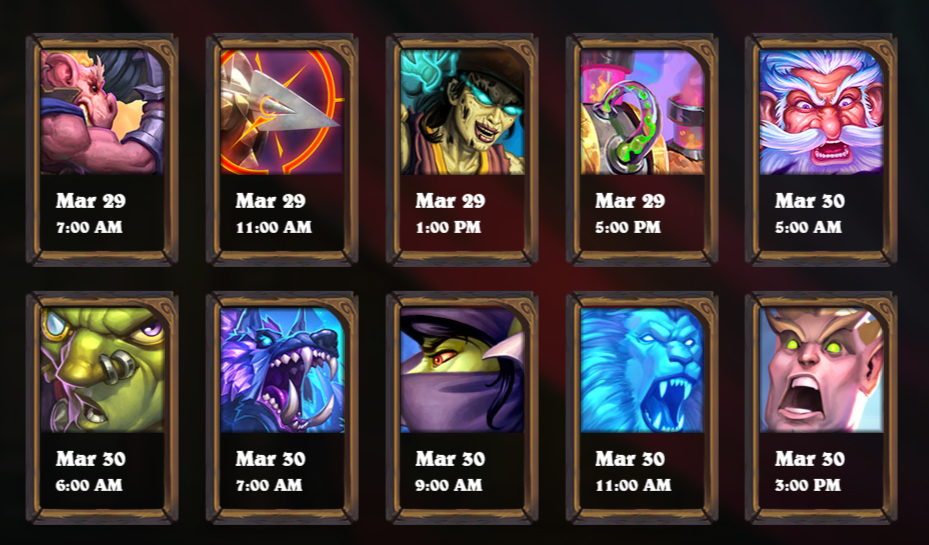Select the spearhead card image at Mar 29 11:00 AM
Screen dimensions: 929x545
pos(282,111)
